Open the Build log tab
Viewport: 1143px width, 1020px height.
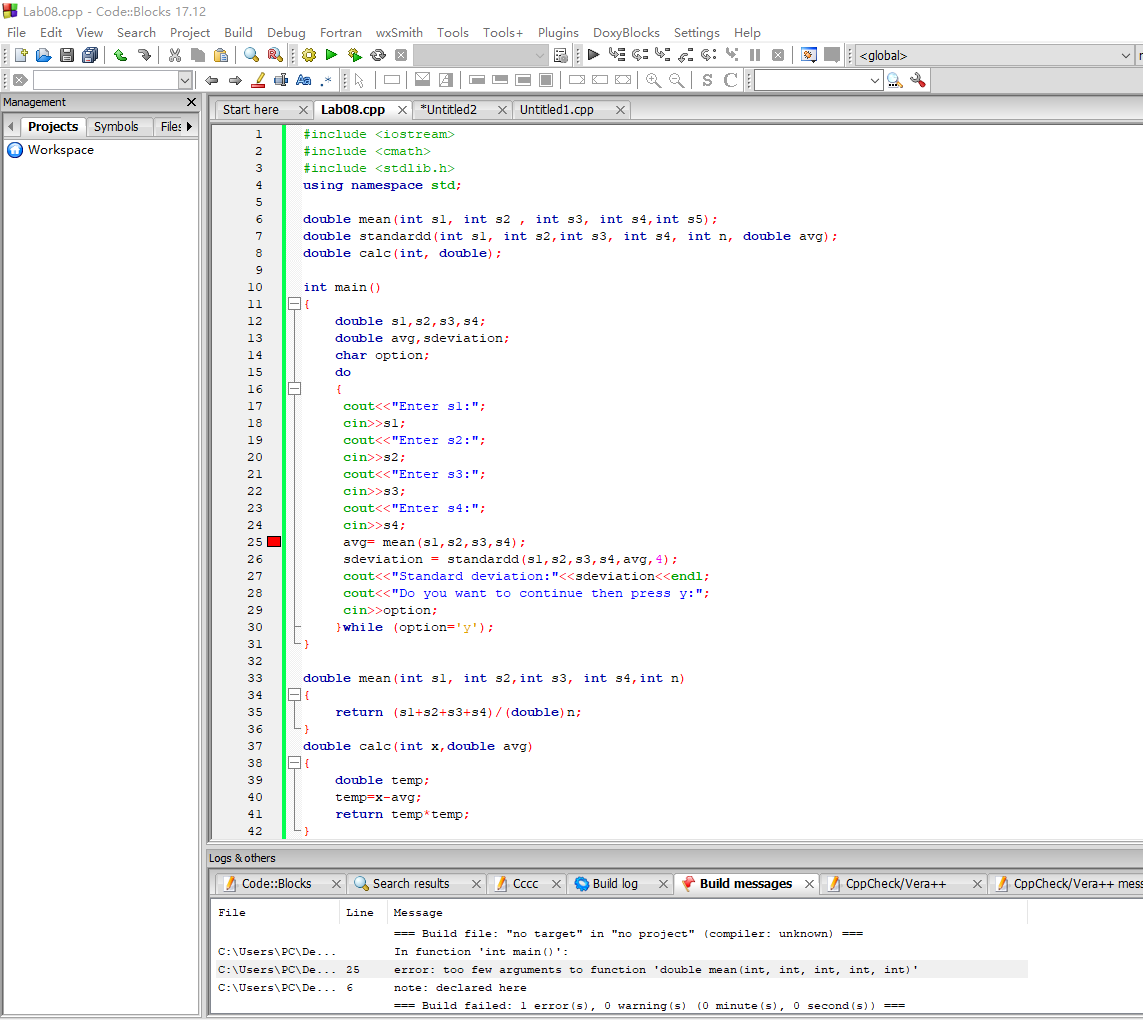tap(614, 884)
